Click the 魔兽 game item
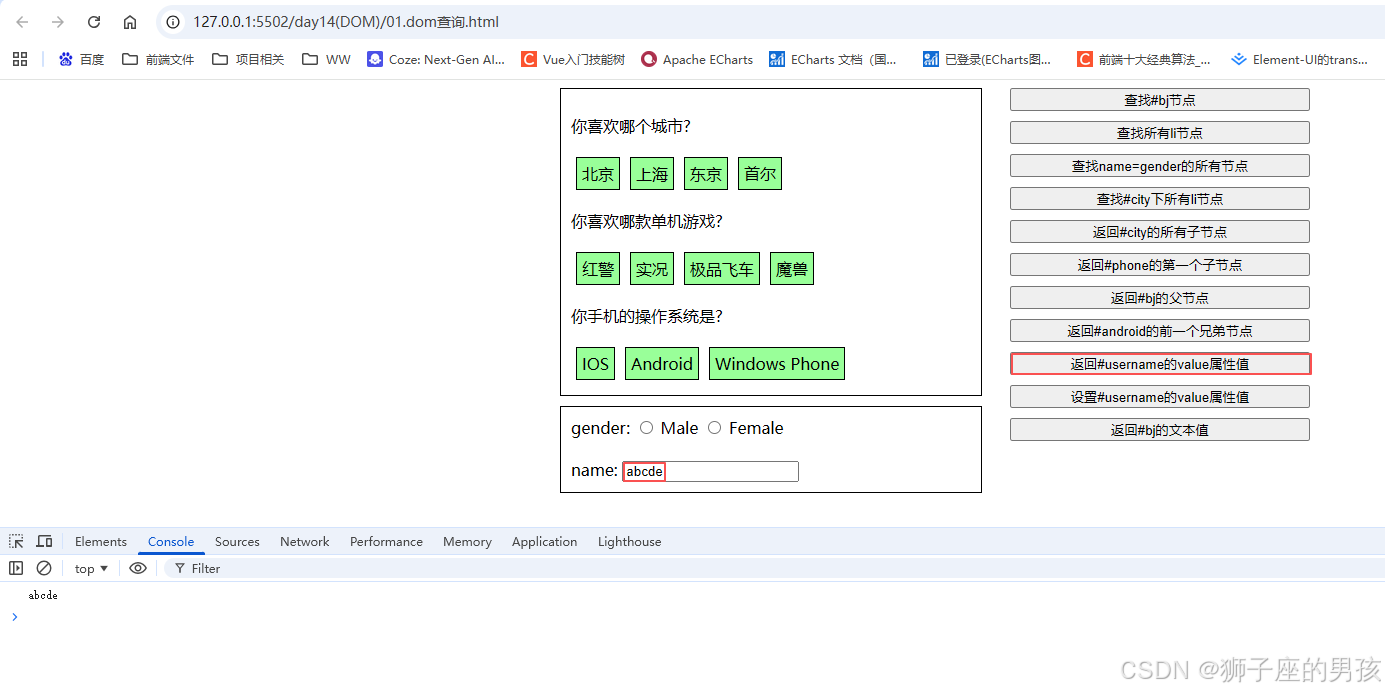Image resolution: width=1385 pixels, height=693 pixels. point(792,269)
